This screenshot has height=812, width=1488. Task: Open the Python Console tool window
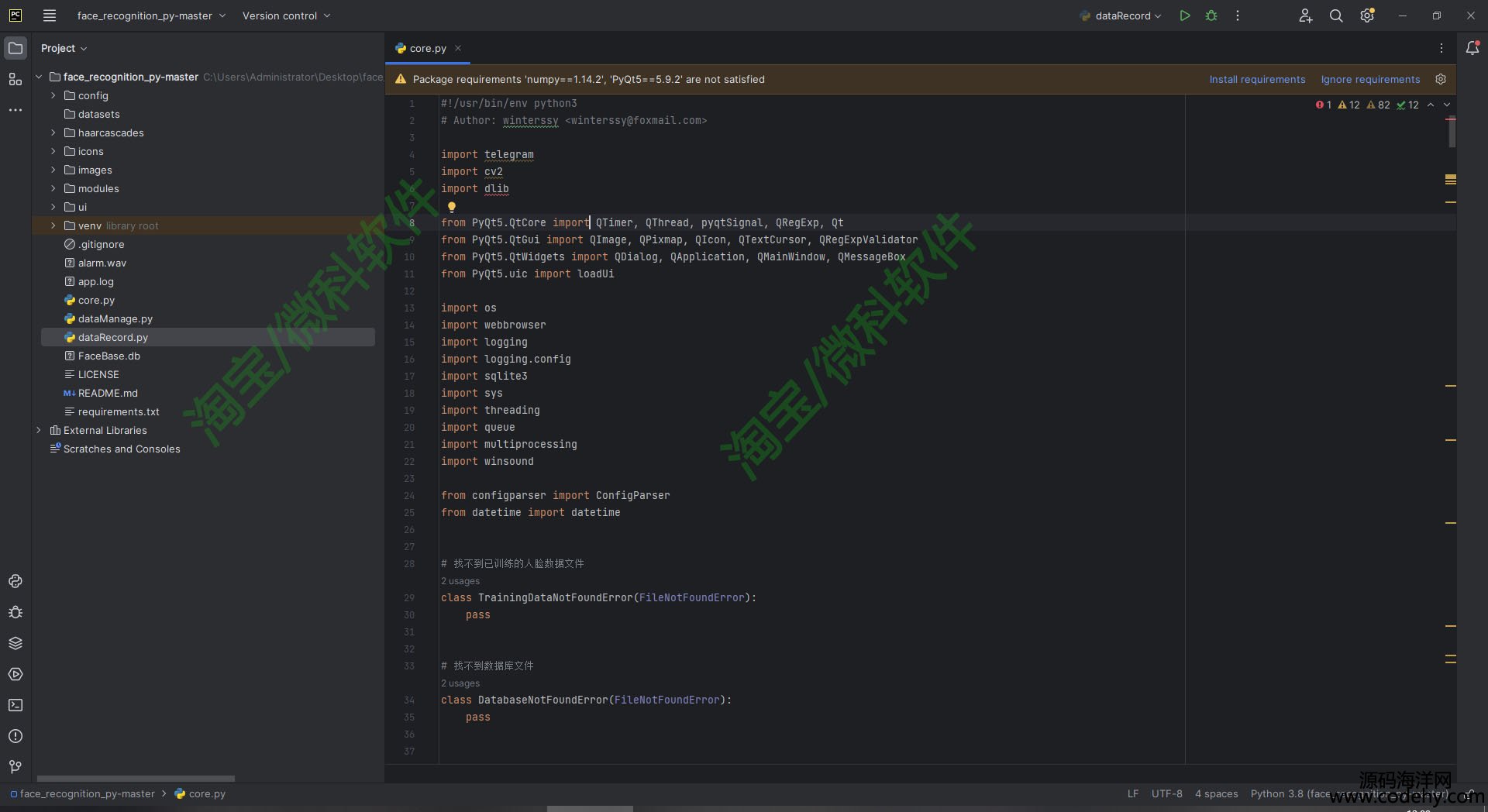tap(15, 581)
